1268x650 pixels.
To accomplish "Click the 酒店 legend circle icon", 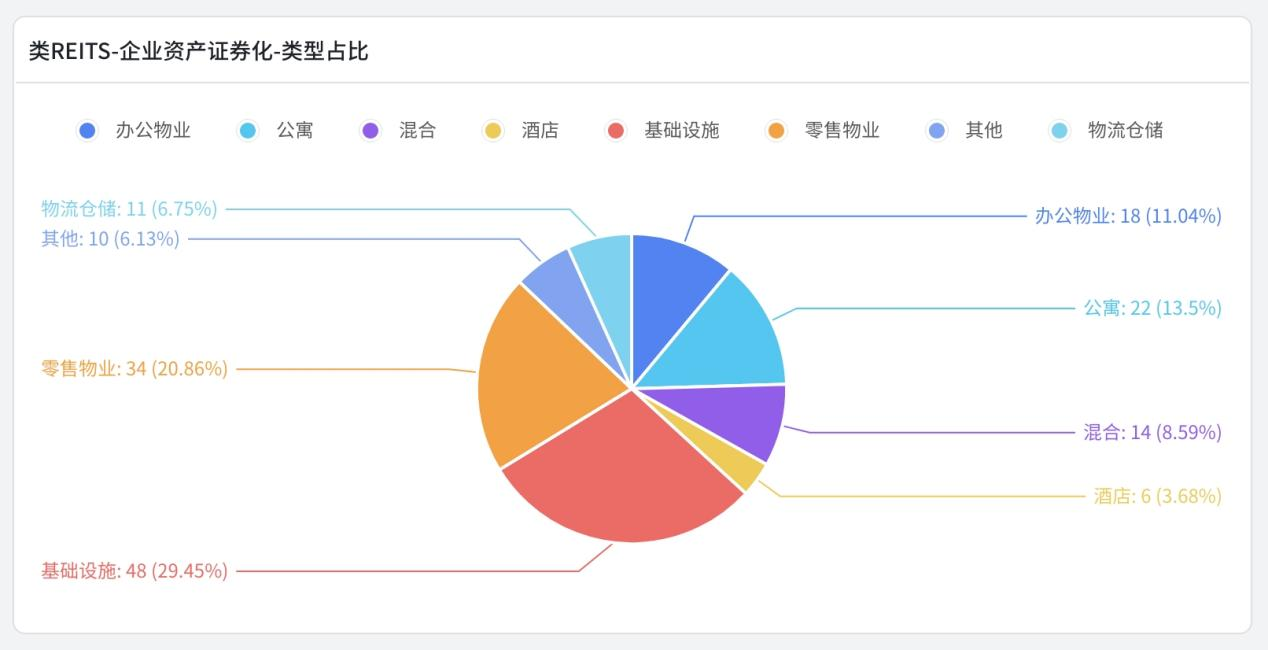I will point(493,130).
